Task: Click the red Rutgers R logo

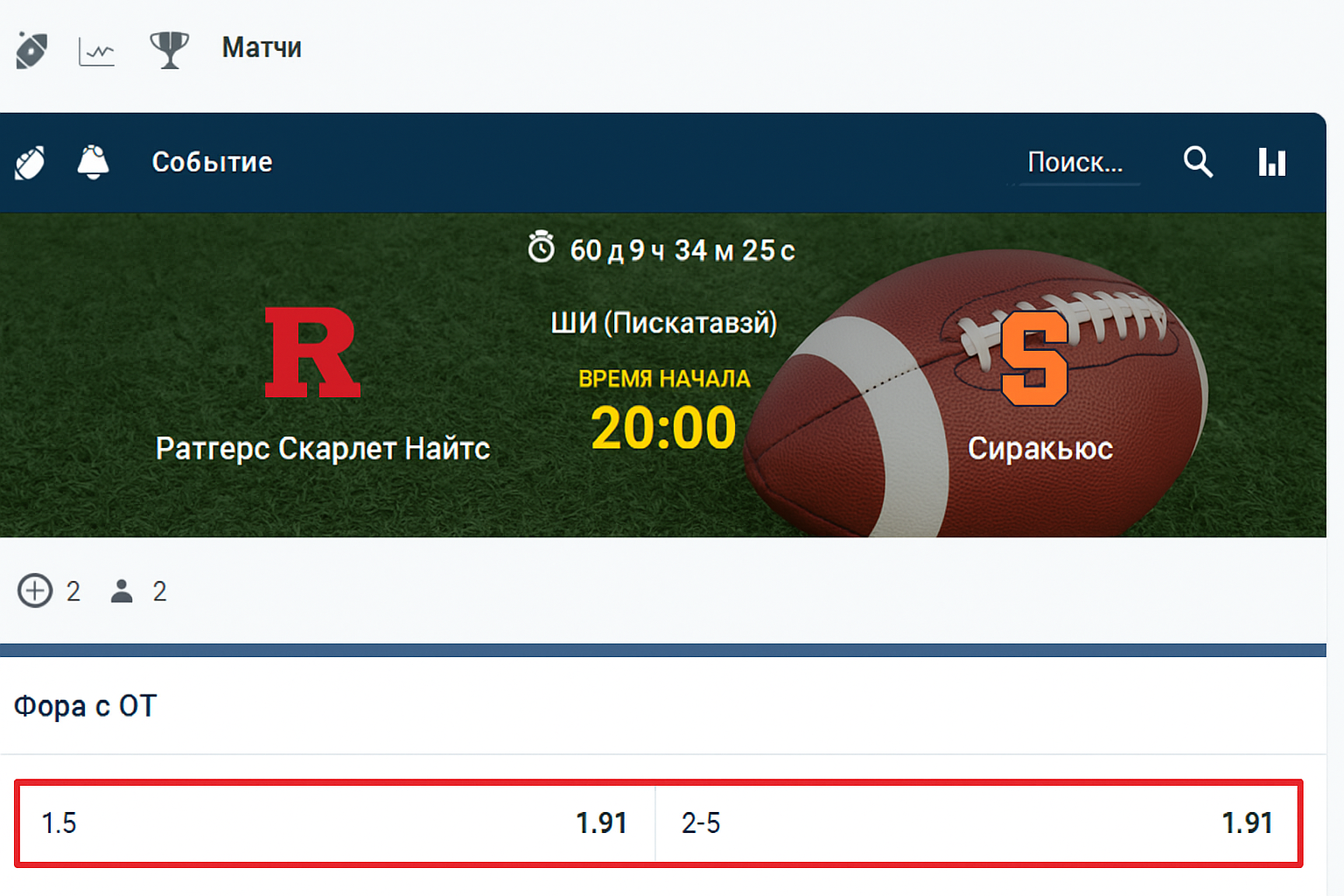Action: (311, 353)
